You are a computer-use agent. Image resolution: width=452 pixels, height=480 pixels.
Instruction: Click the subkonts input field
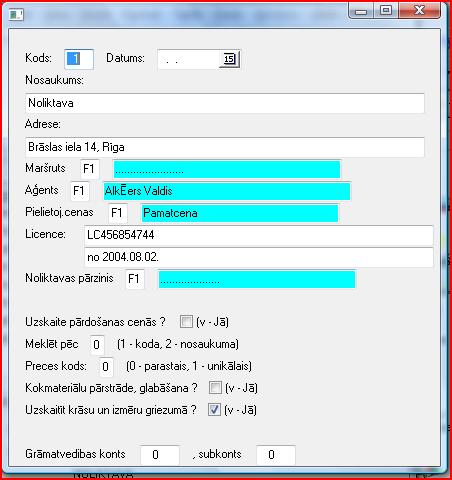276,455
